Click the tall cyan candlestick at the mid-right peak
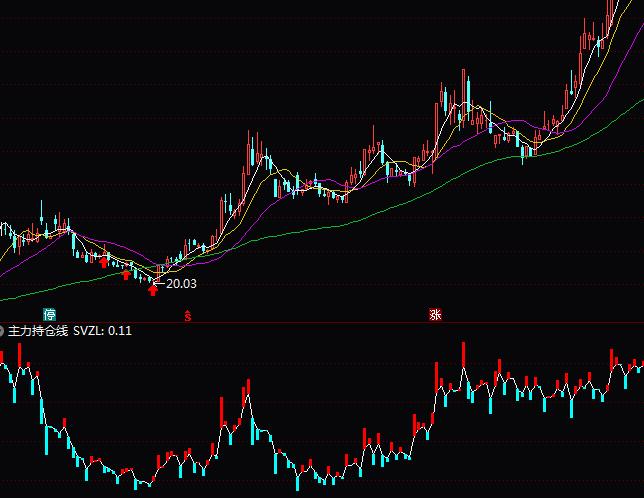Viewport: 644px width, 498px height. coord(466,92)
